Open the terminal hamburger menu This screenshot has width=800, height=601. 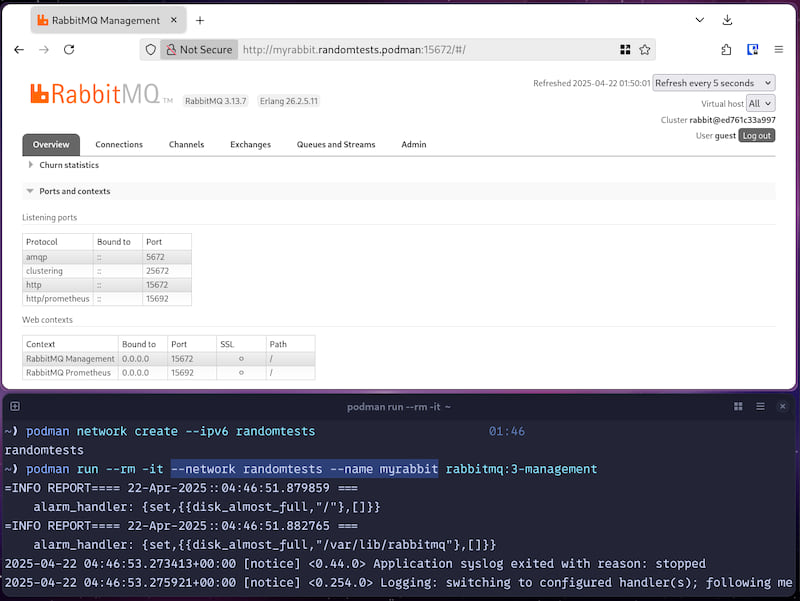tap(760, 406)
